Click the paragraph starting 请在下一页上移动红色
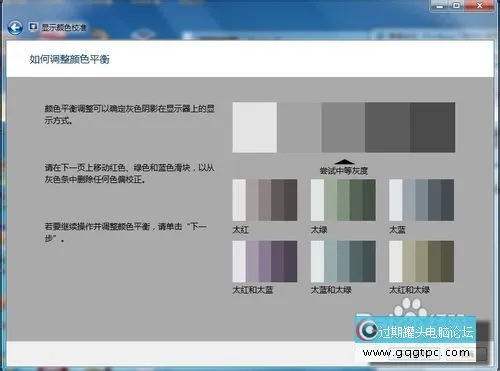Screen dimensions: 500x371 [129, 173]
